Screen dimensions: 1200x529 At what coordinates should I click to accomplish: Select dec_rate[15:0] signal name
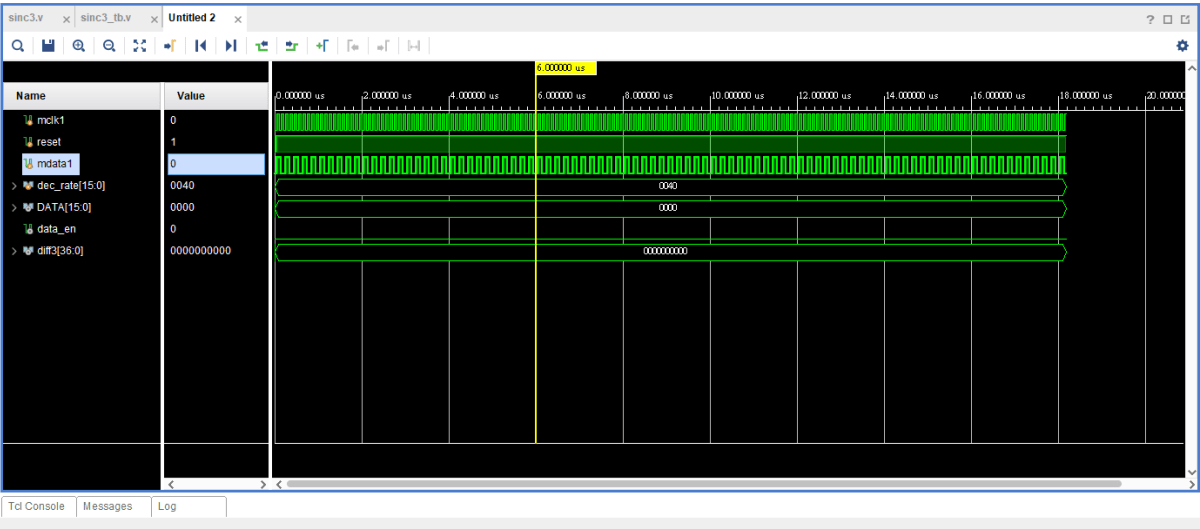coord(71,185)
